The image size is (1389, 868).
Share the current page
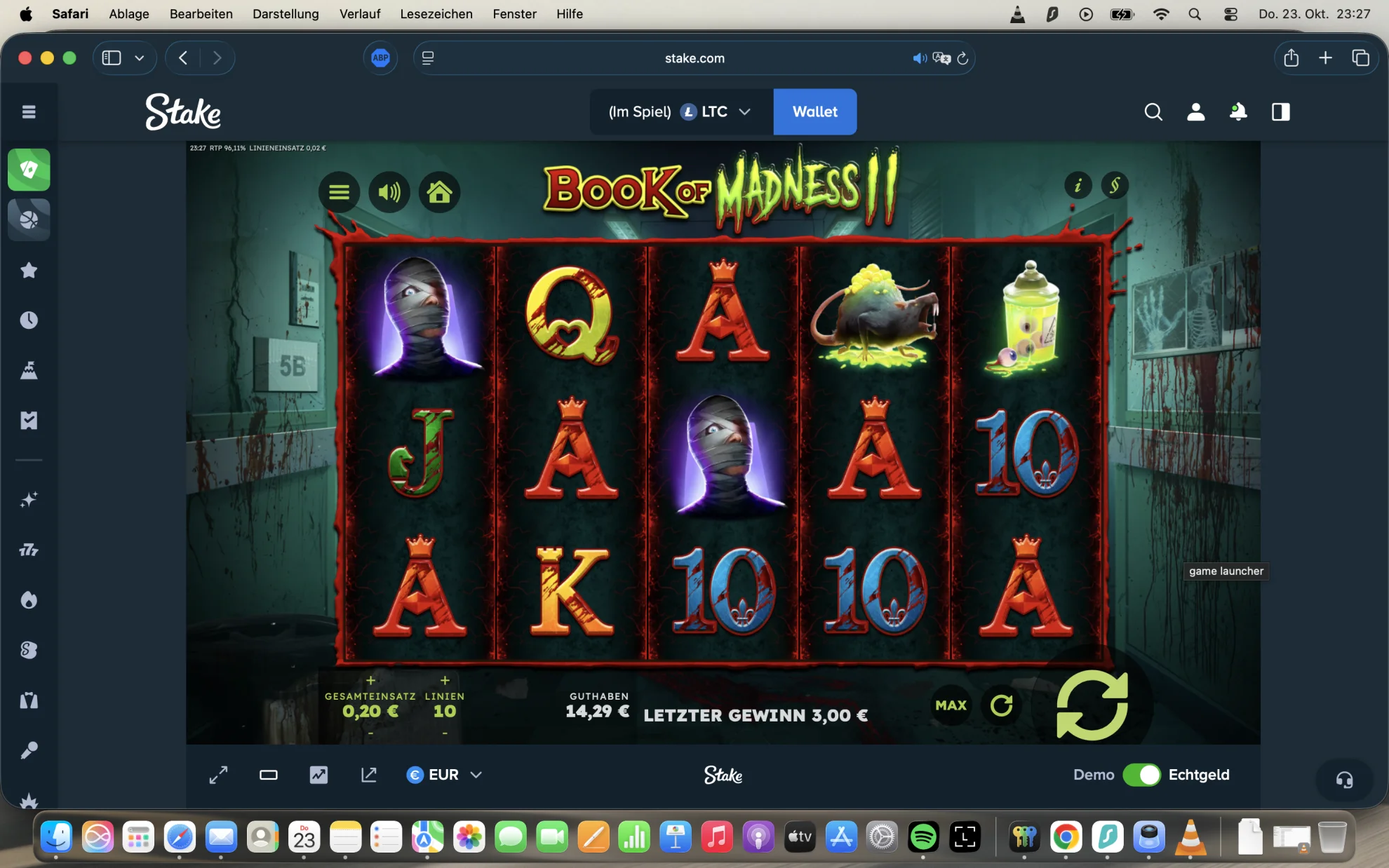pos(1291,58)
